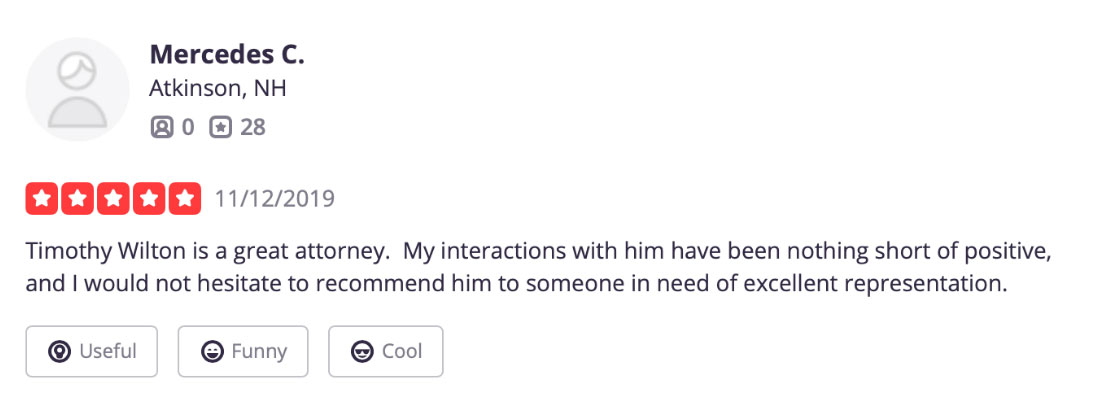
Task: Click the third red rating star
Action: pos(114,199)
